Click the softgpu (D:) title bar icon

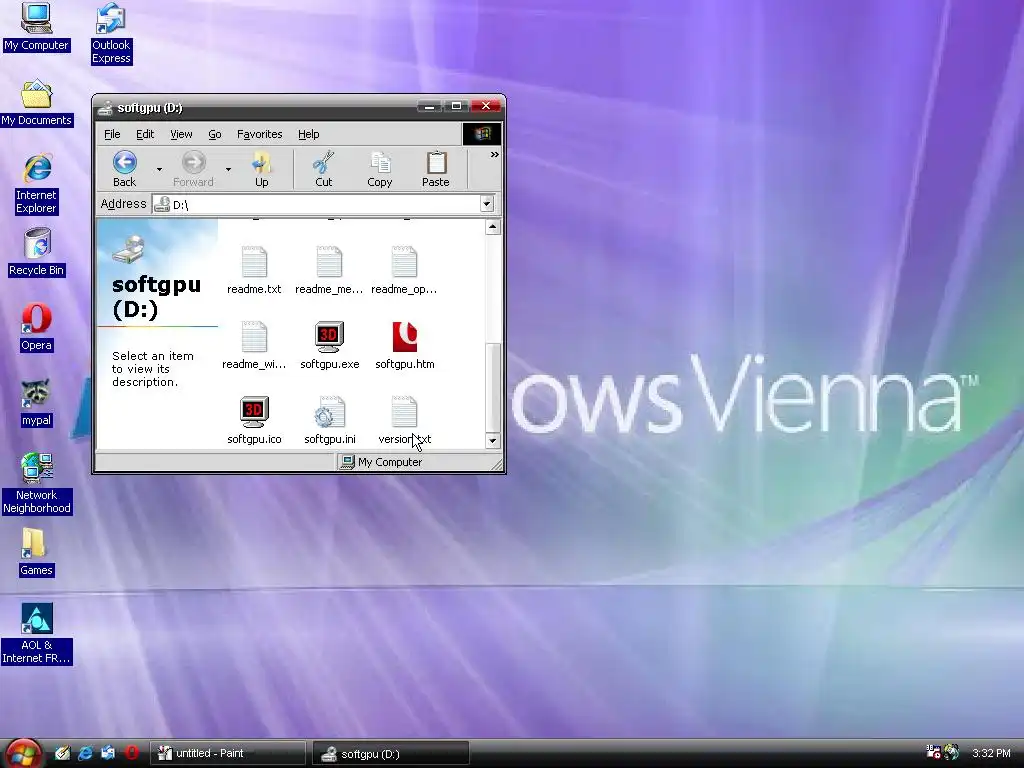(105, 108)
